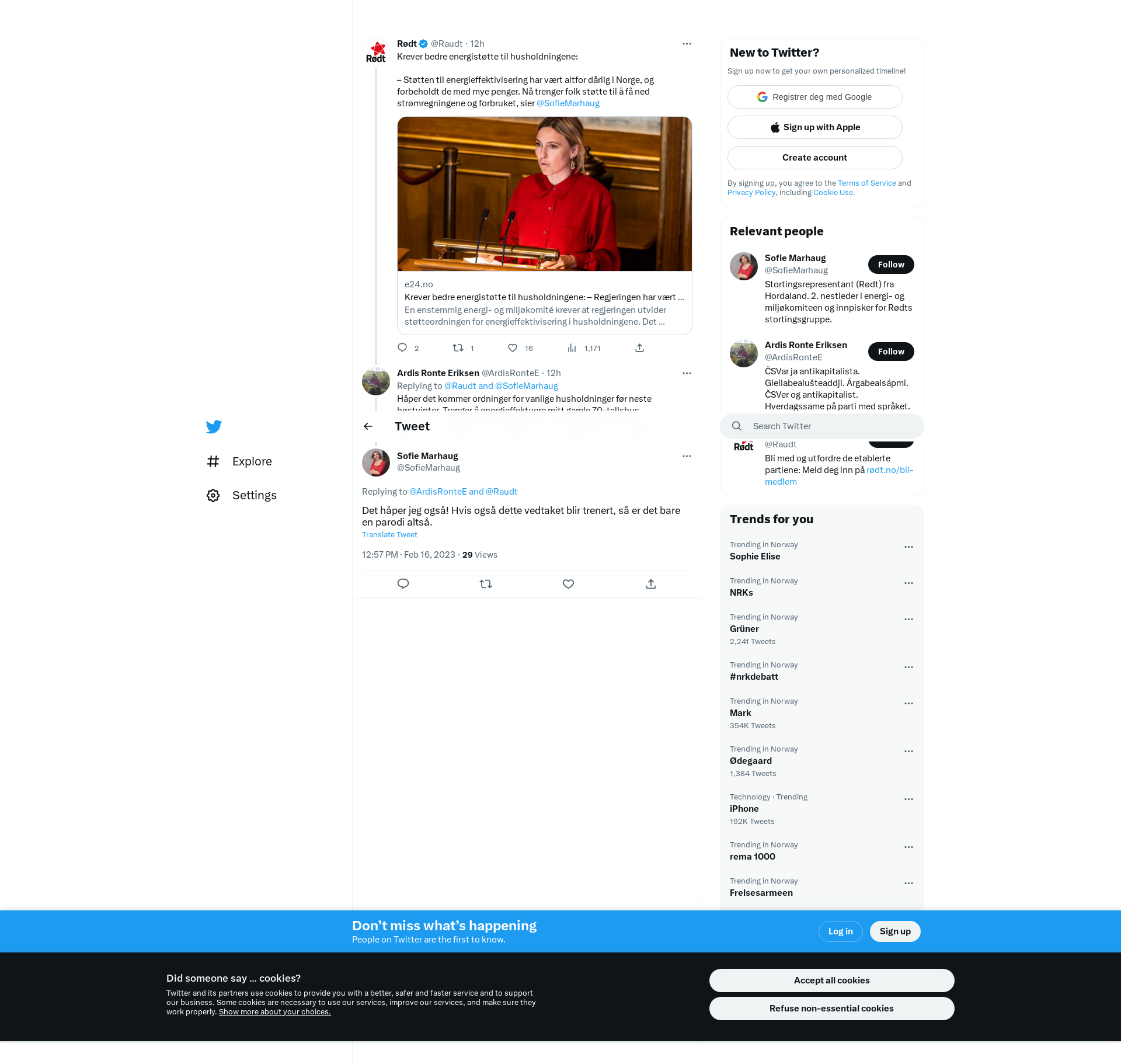Focus the Search Twitter field
Image resolution: width=1121 pixels, height=1064 pixels.
coord(822,426)
